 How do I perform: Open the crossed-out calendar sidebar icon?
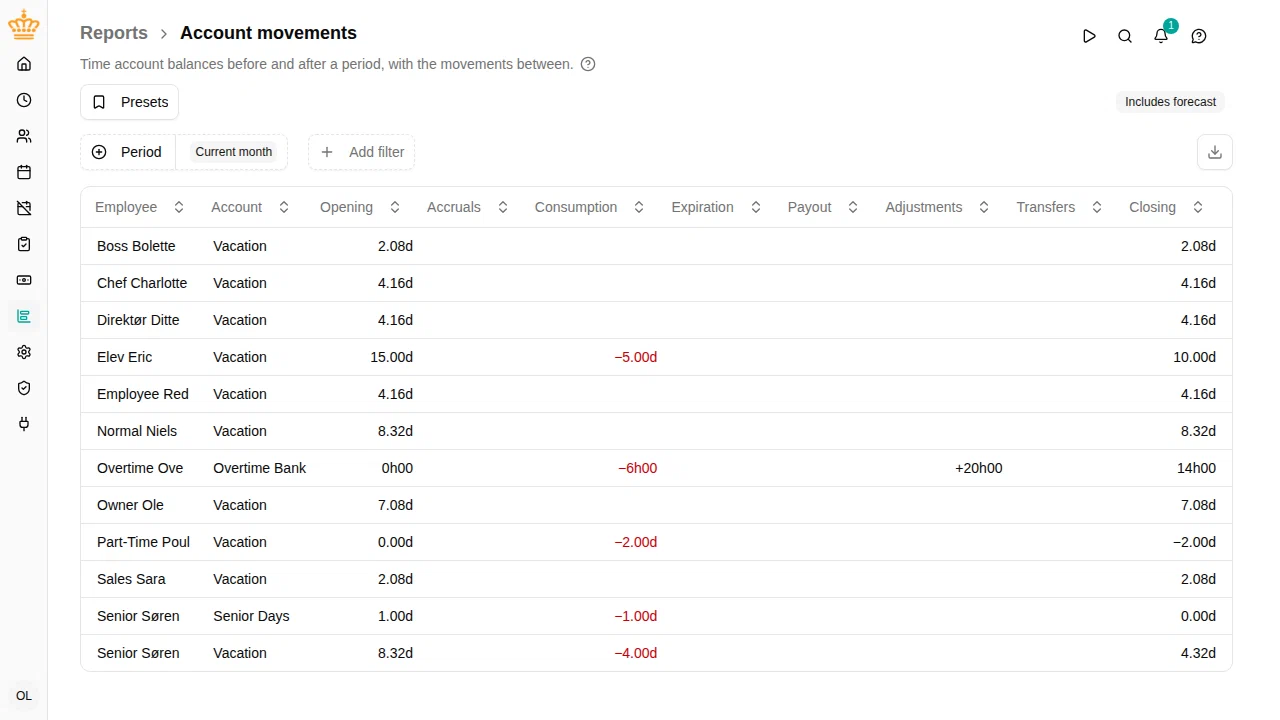click(x=24, y=208)
